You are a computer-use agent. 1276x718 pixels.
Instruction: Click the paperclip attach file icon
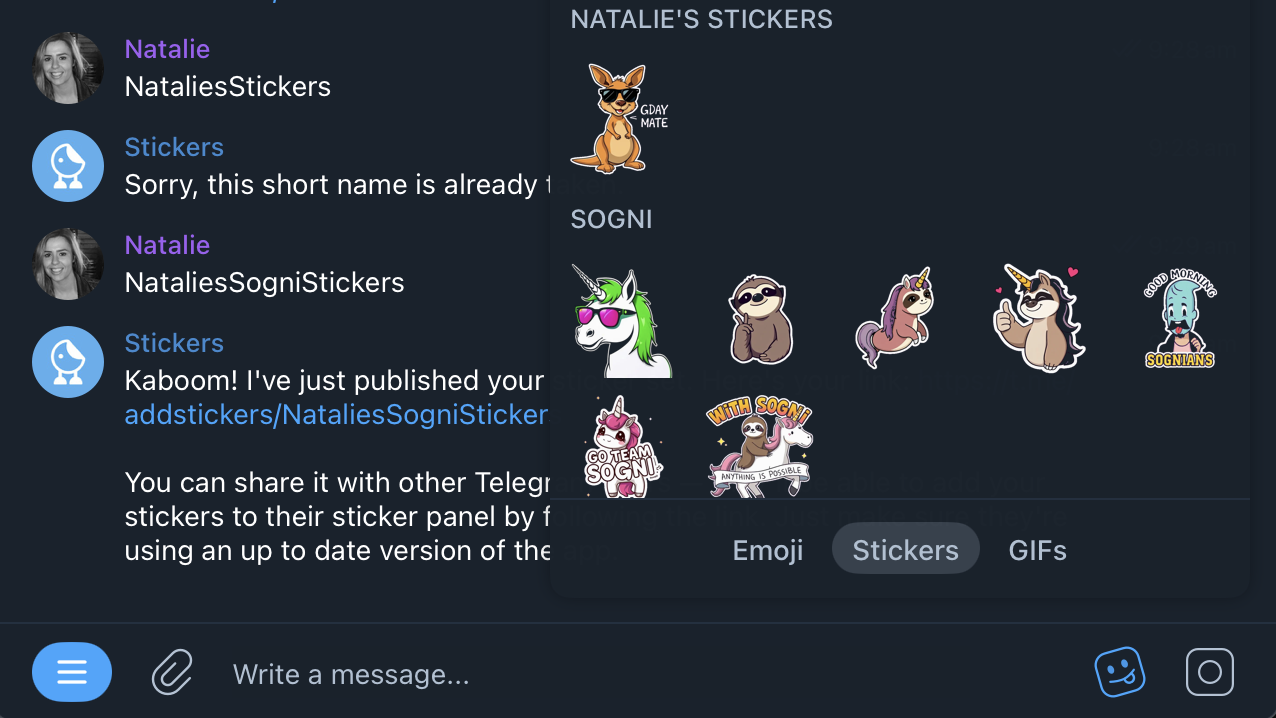tap(172, 672)
